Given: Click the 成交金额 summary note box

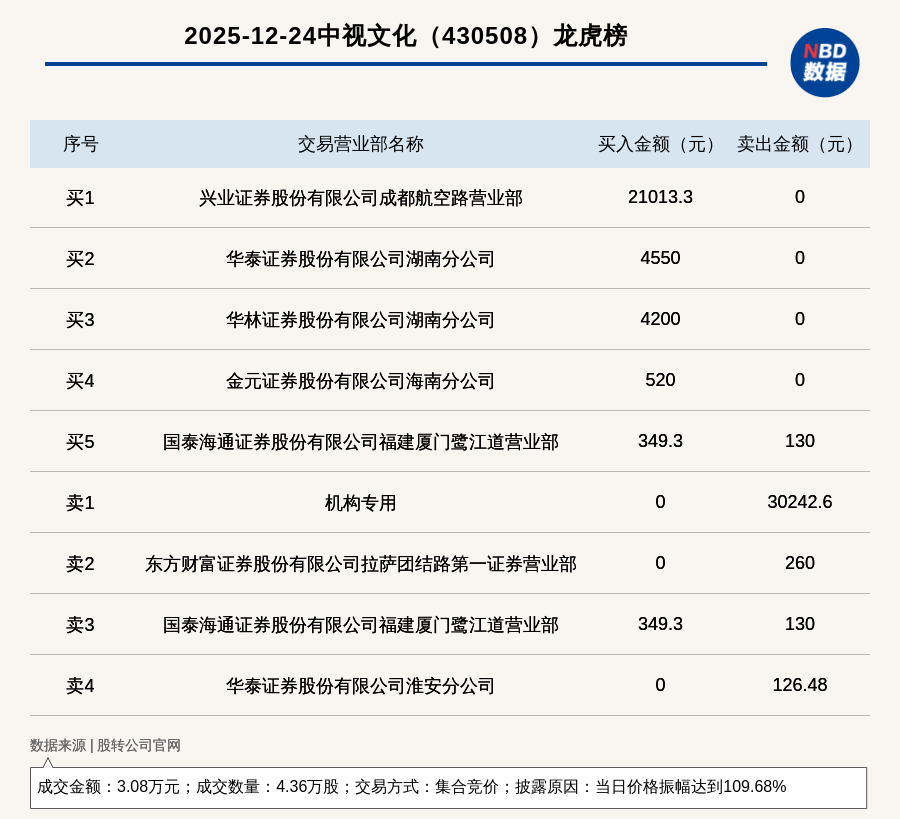Looking at the screenshot, I should (x=448, y=787).
